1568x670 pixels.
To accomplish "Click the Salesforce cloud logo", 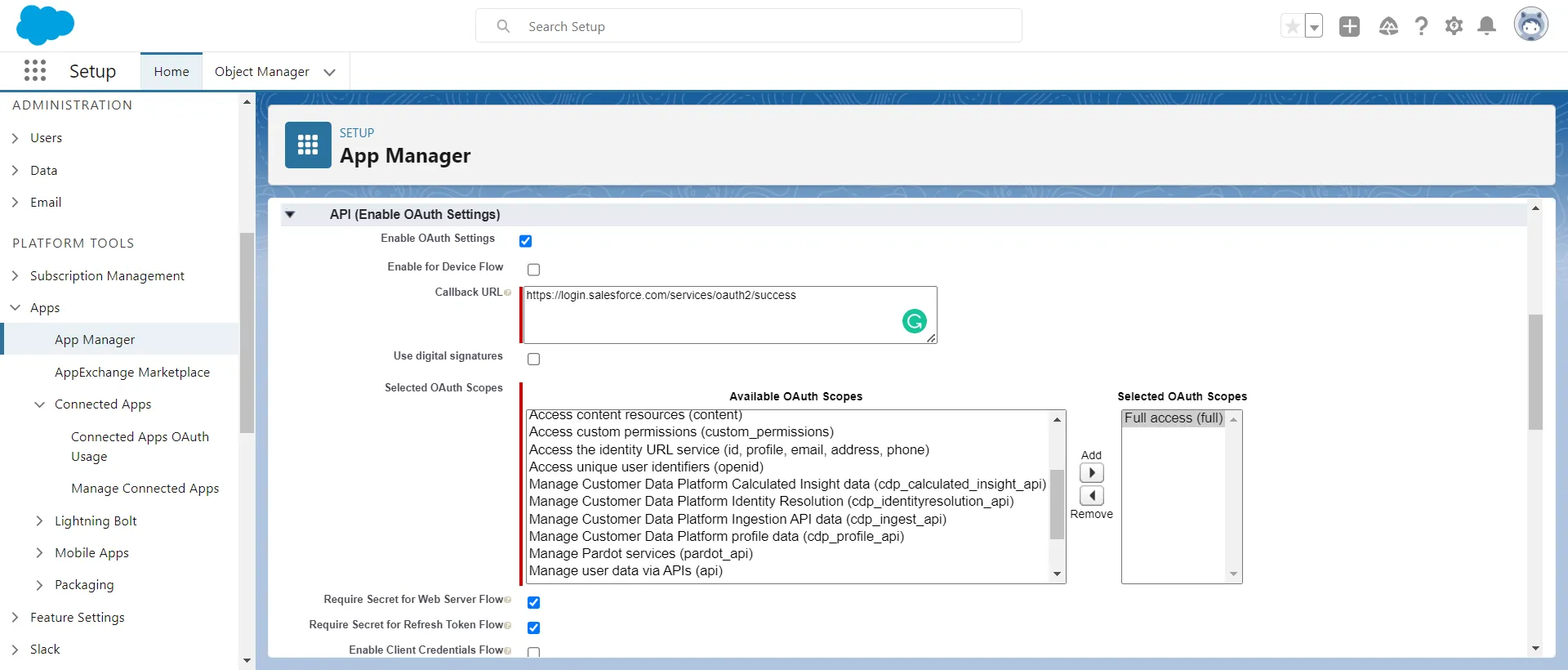I will point(45,25).
